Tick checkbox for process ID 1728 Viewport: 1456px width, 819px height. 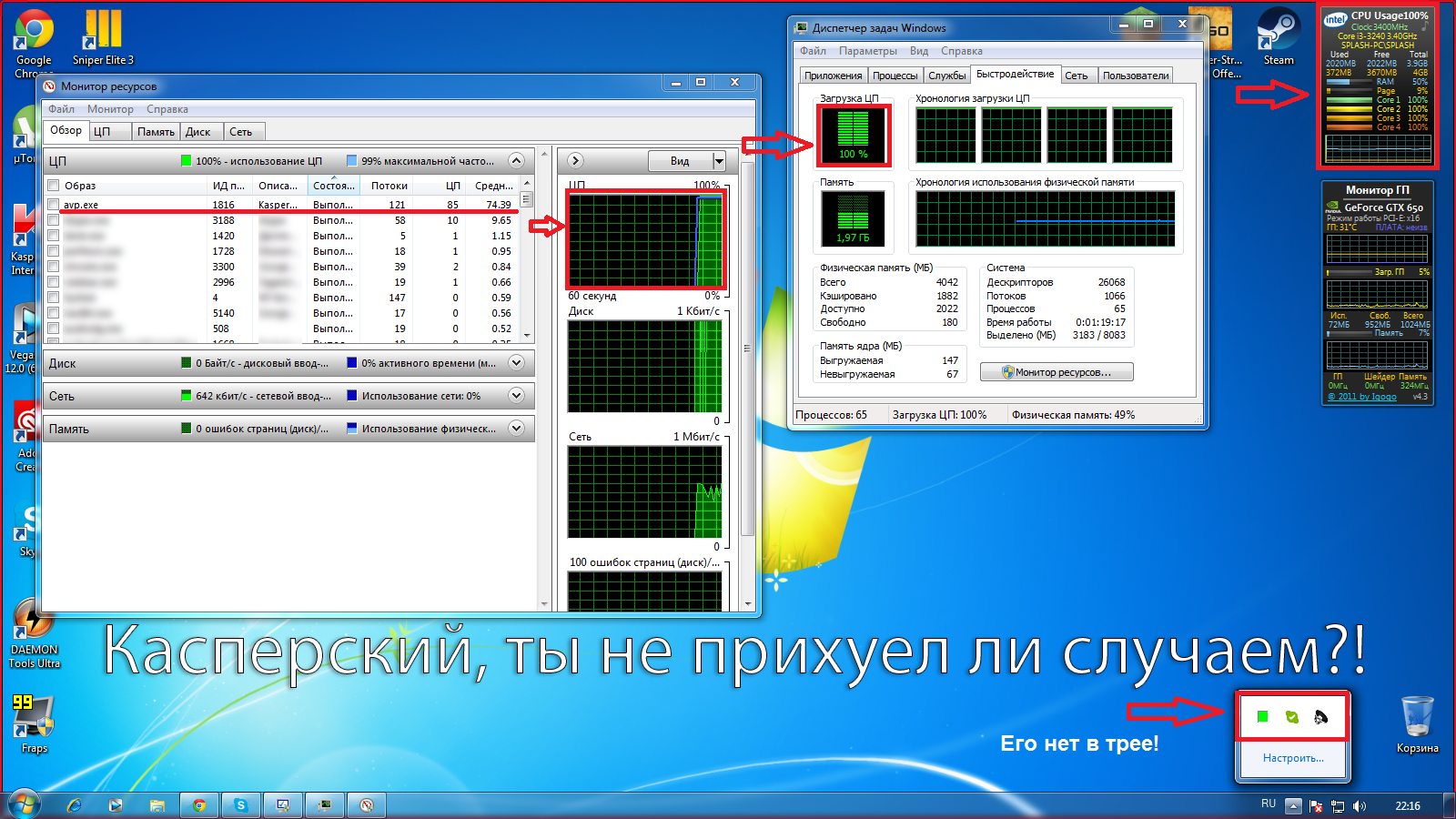[54, 251]
